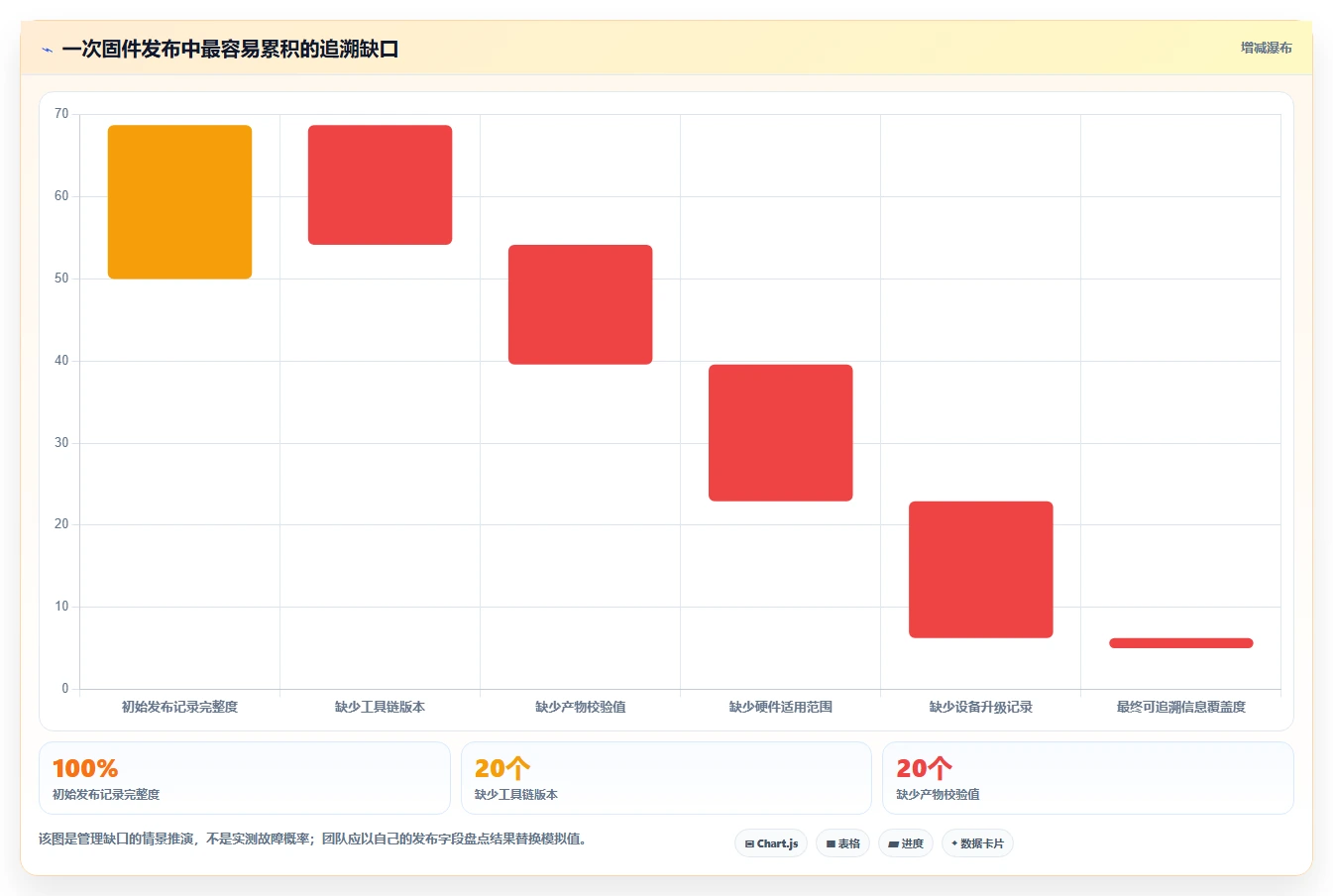Image resolution: width=1333 pixels, height=896 pixels.
Task: Click the axis label 初始发布记录完整度
Action: [179, 707]
